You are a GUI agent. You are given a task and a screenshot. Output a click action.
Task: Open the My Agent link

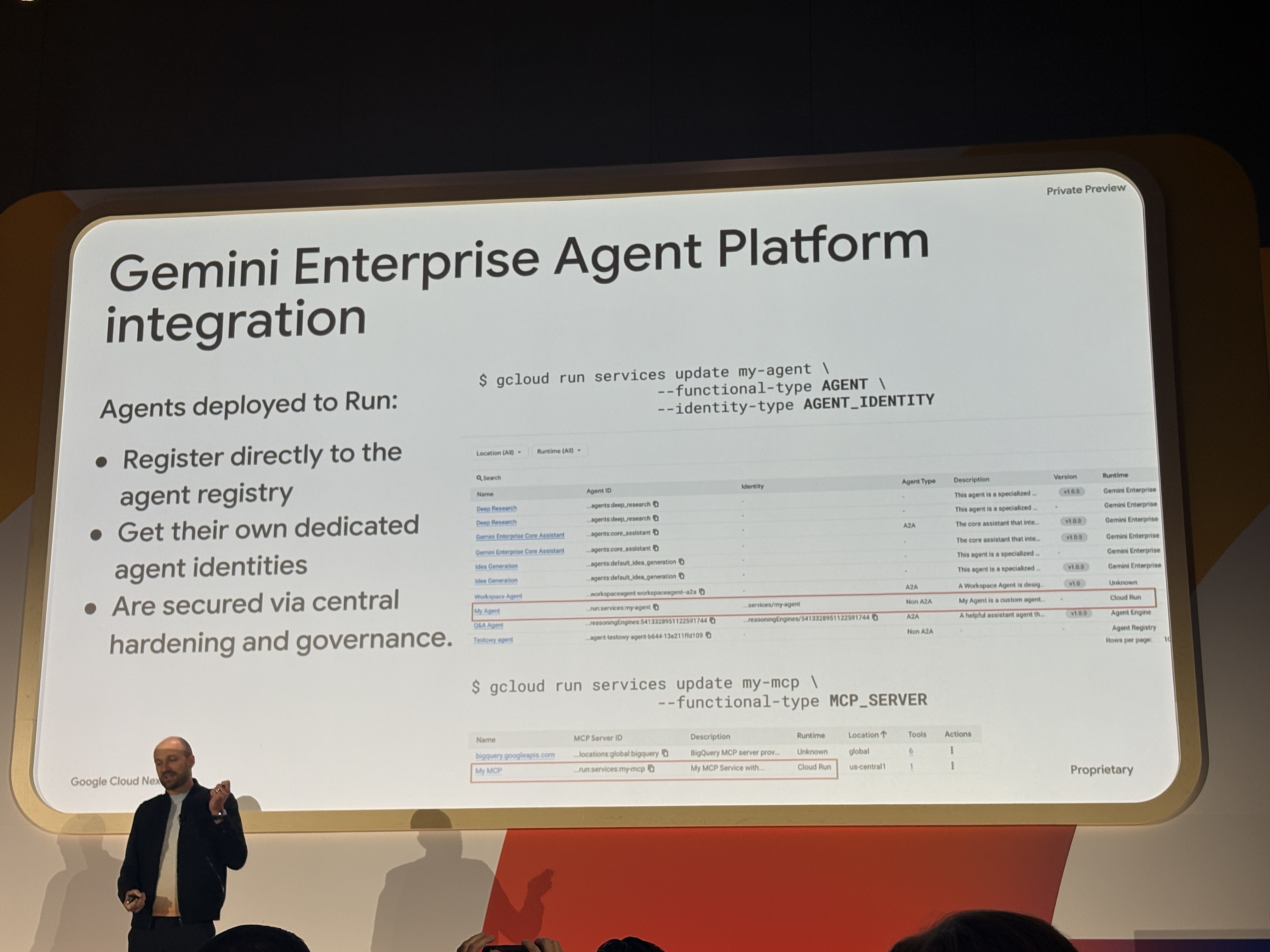487,611
